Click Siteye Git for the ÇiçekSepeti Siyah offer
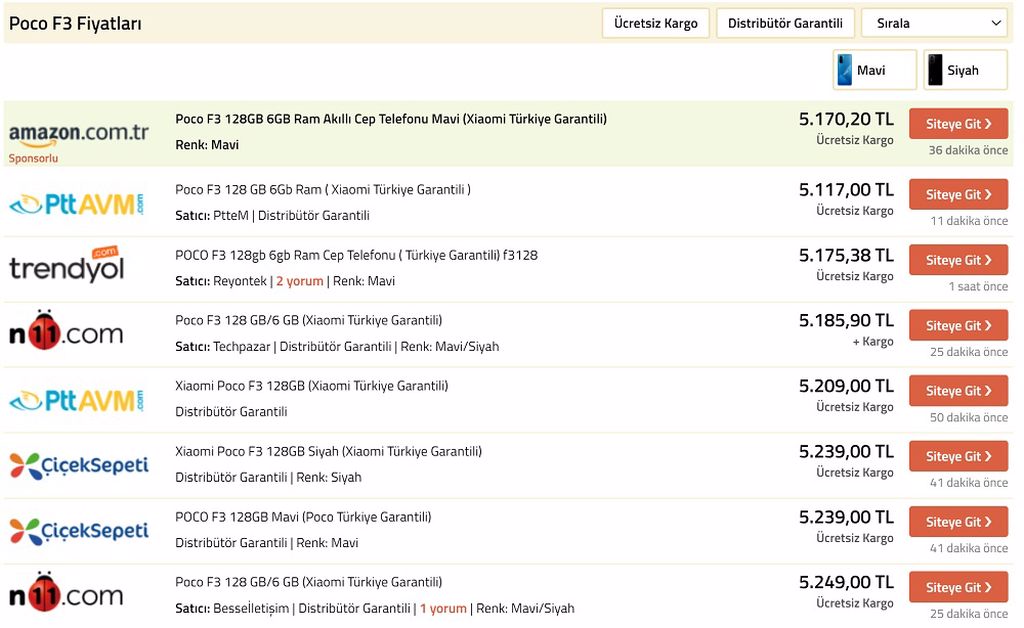The width and height of the screenshot is (1024, 628). 958,456
